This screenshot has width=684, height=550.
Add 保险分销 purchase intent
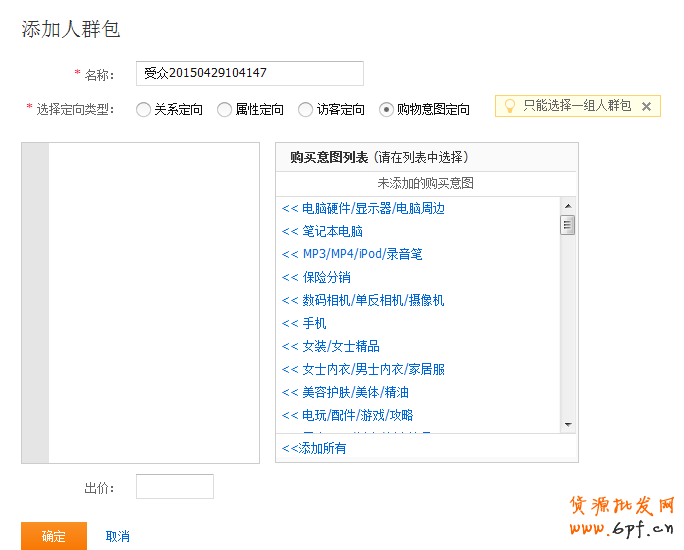(316, 278)
